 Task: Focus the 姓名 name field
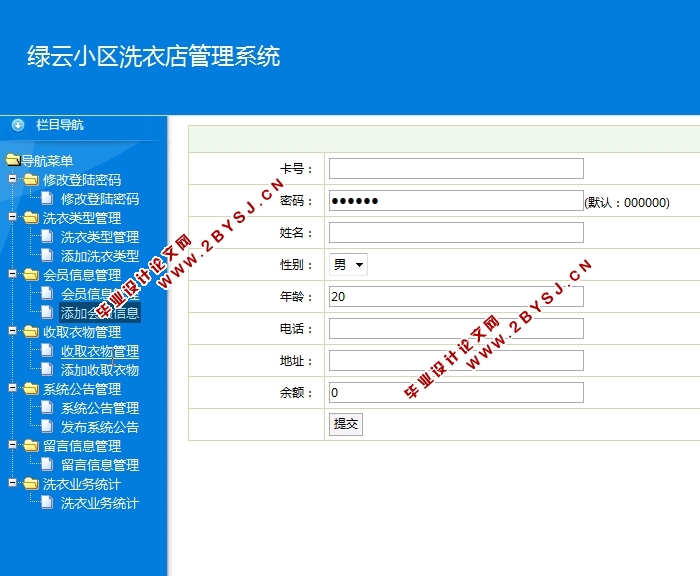[x=456, y=233]
